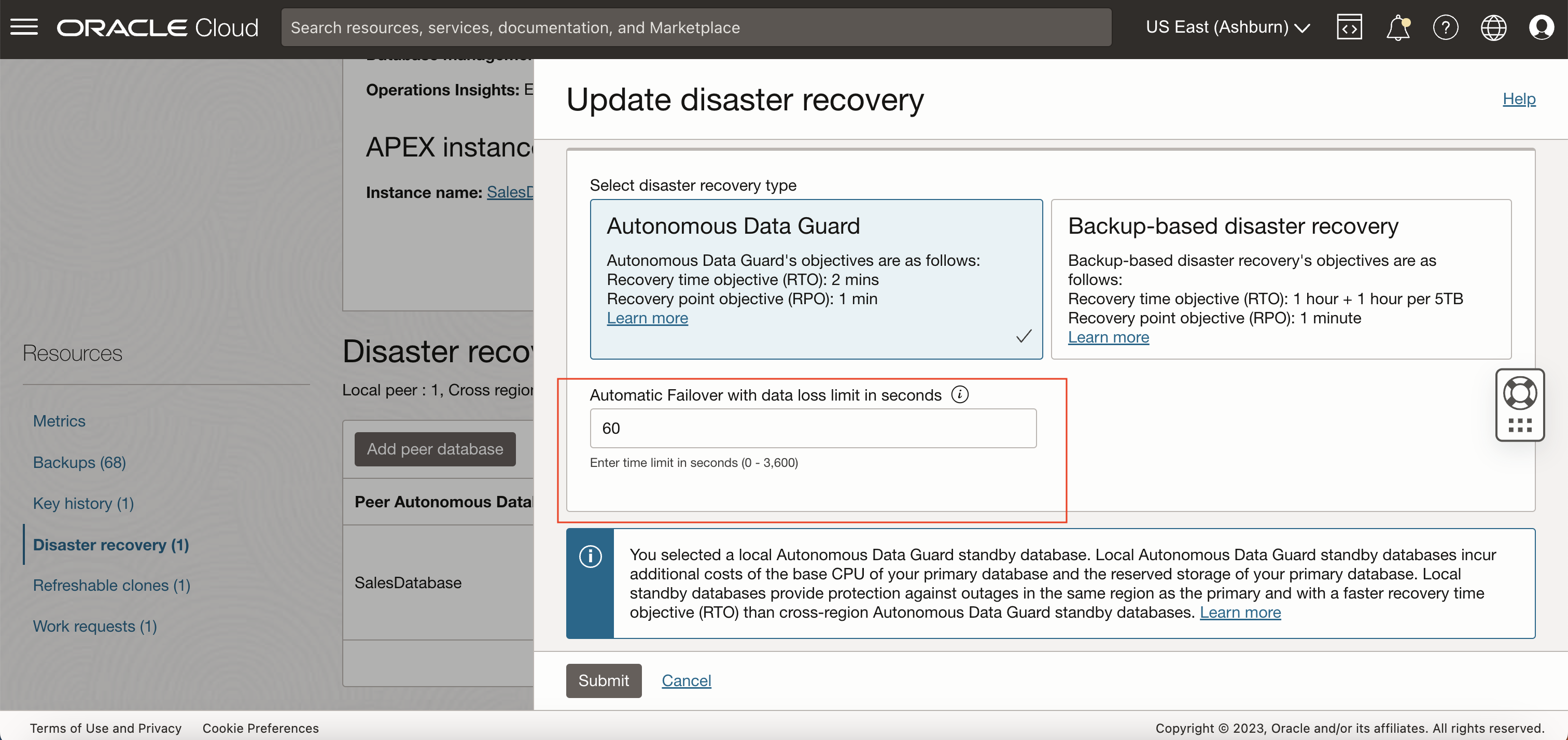Click the Add peer database button
The height and width of the screenshot is (740, 1568).
point(435,448)
